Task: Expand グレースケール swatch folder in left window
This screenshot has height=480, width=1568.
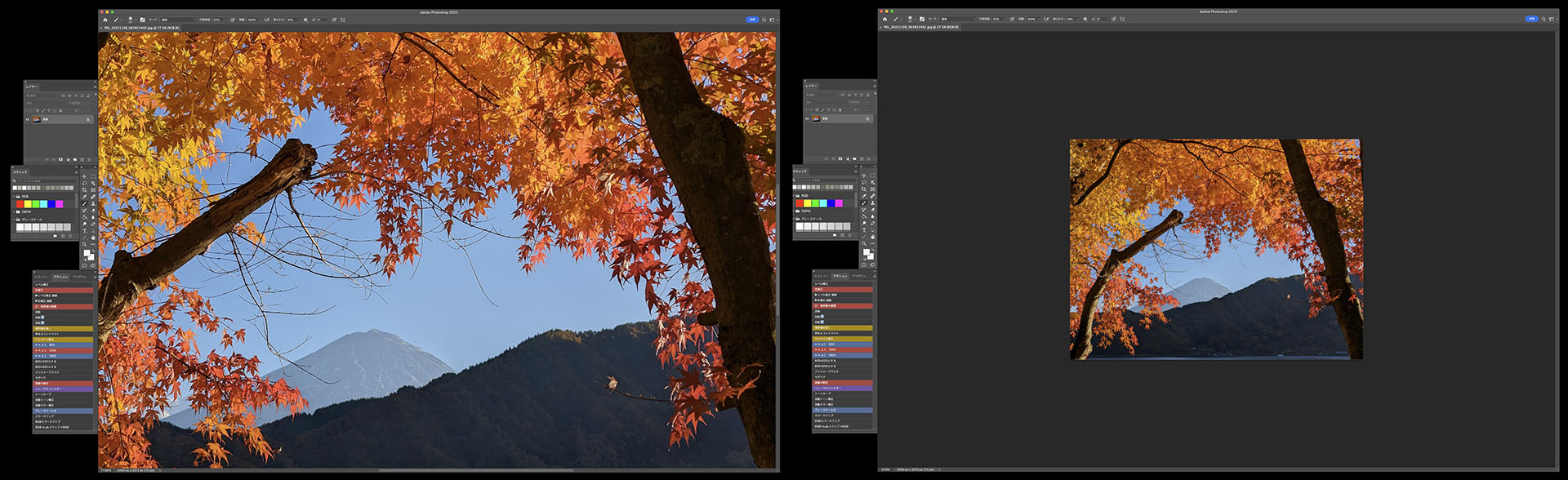Action: point(14,219)
